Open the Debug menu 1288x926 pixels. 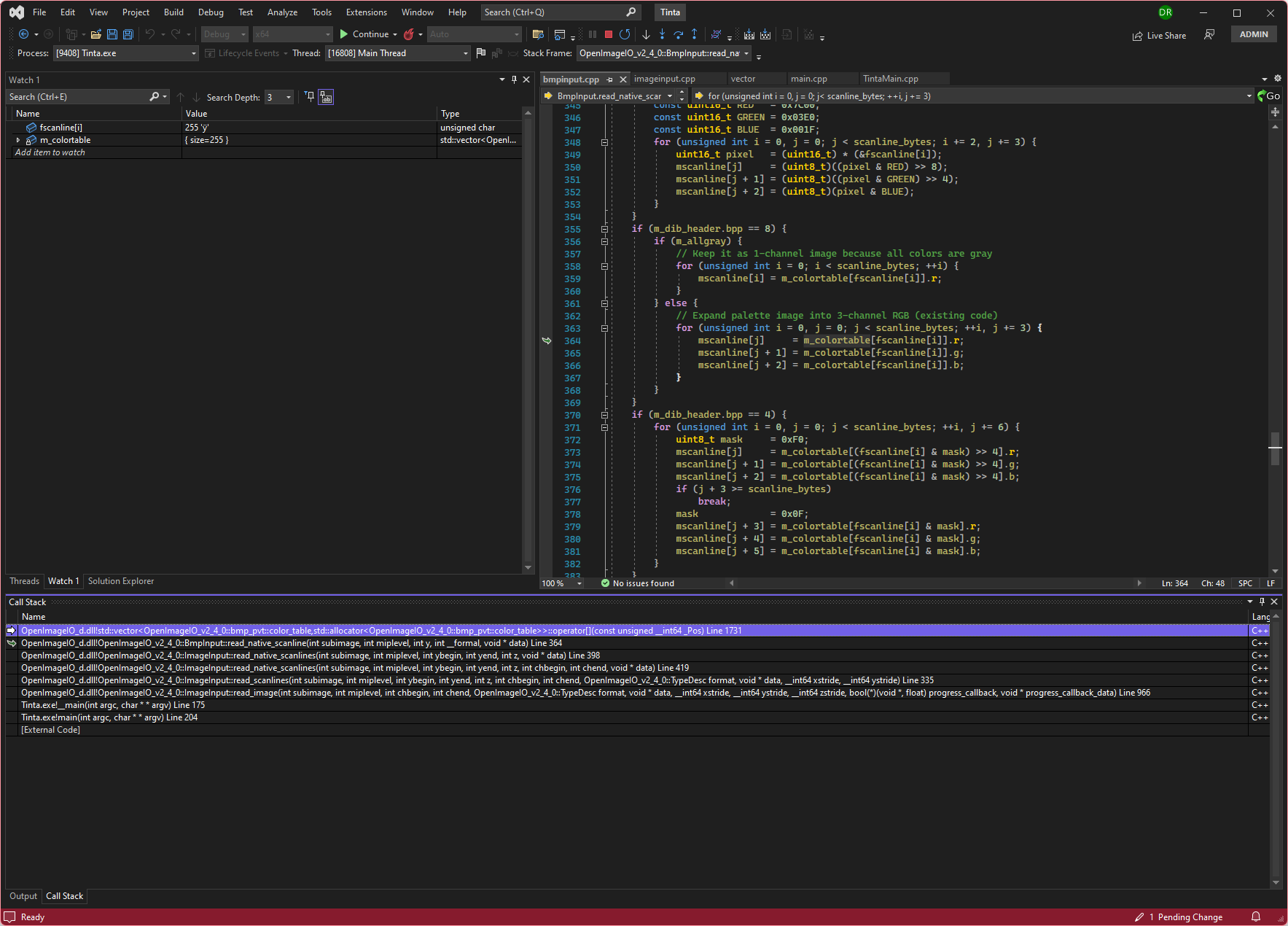coord(211,12)
